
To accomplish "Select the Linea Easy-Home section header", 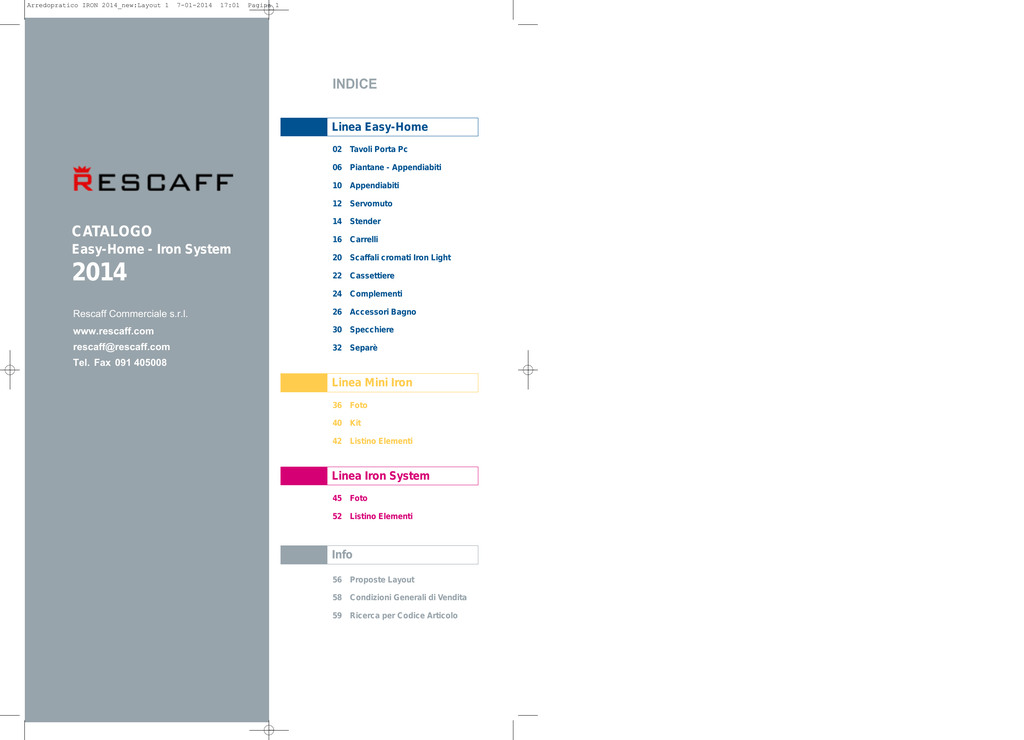I will (402, 127).
